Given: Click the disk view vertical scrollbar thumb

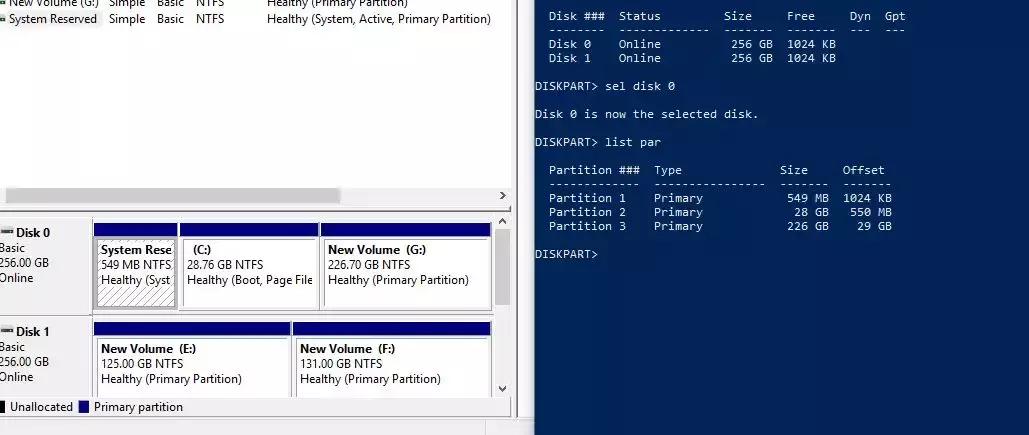Looking at the screenshot, I should point(503,267).
